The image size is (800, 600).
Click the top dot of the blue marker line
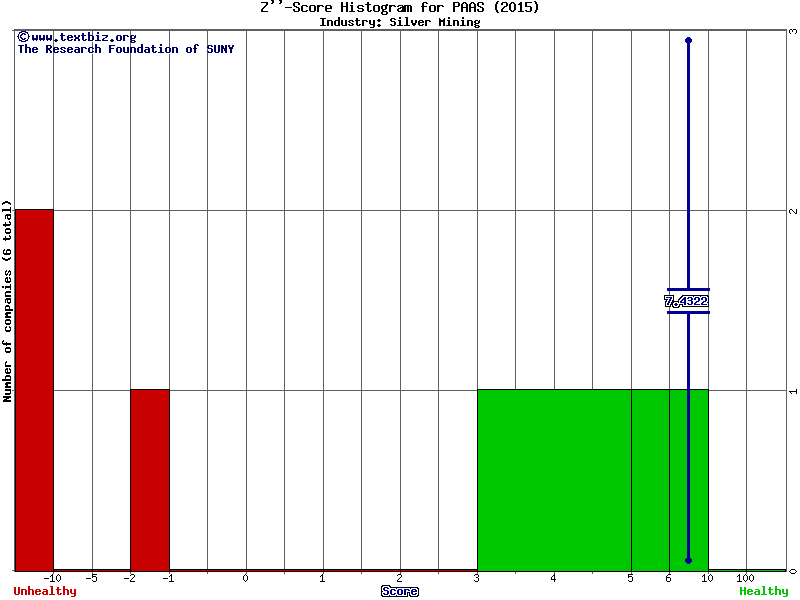(688, 40)
